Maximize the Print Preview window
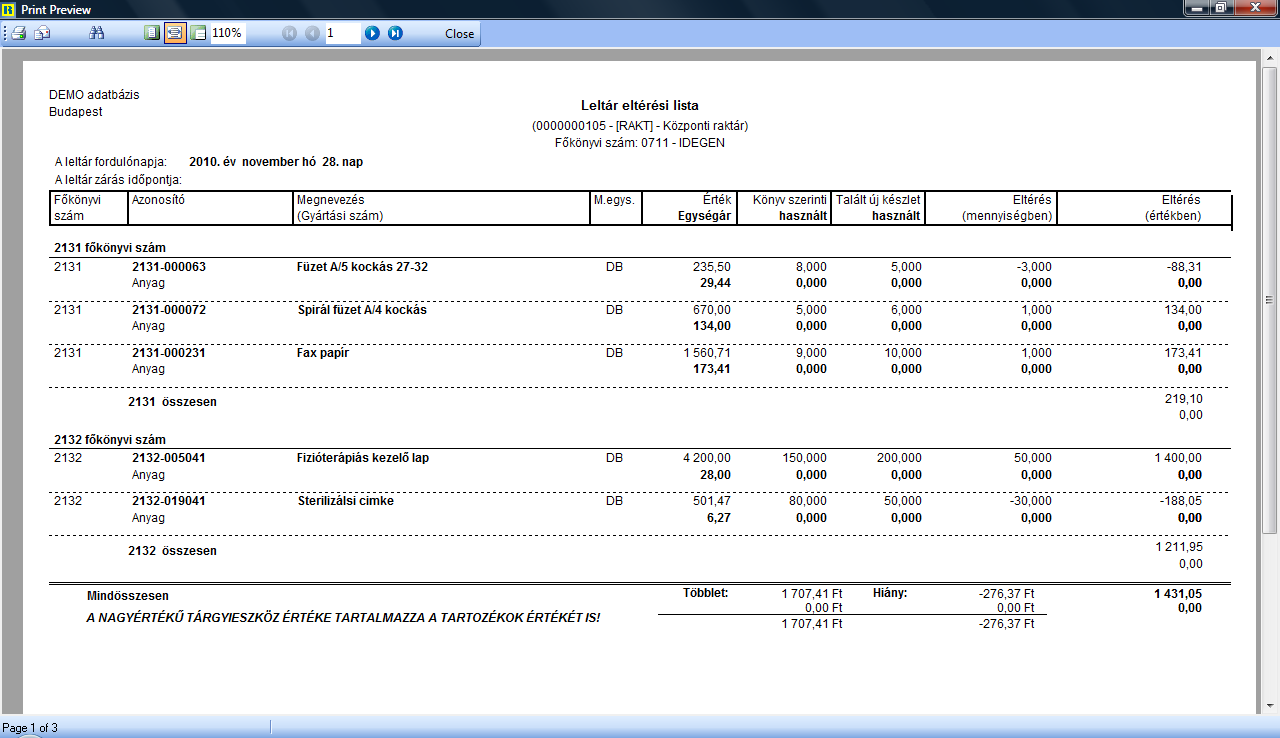The image size is (1280, 738). click(x=1221, y=8)
